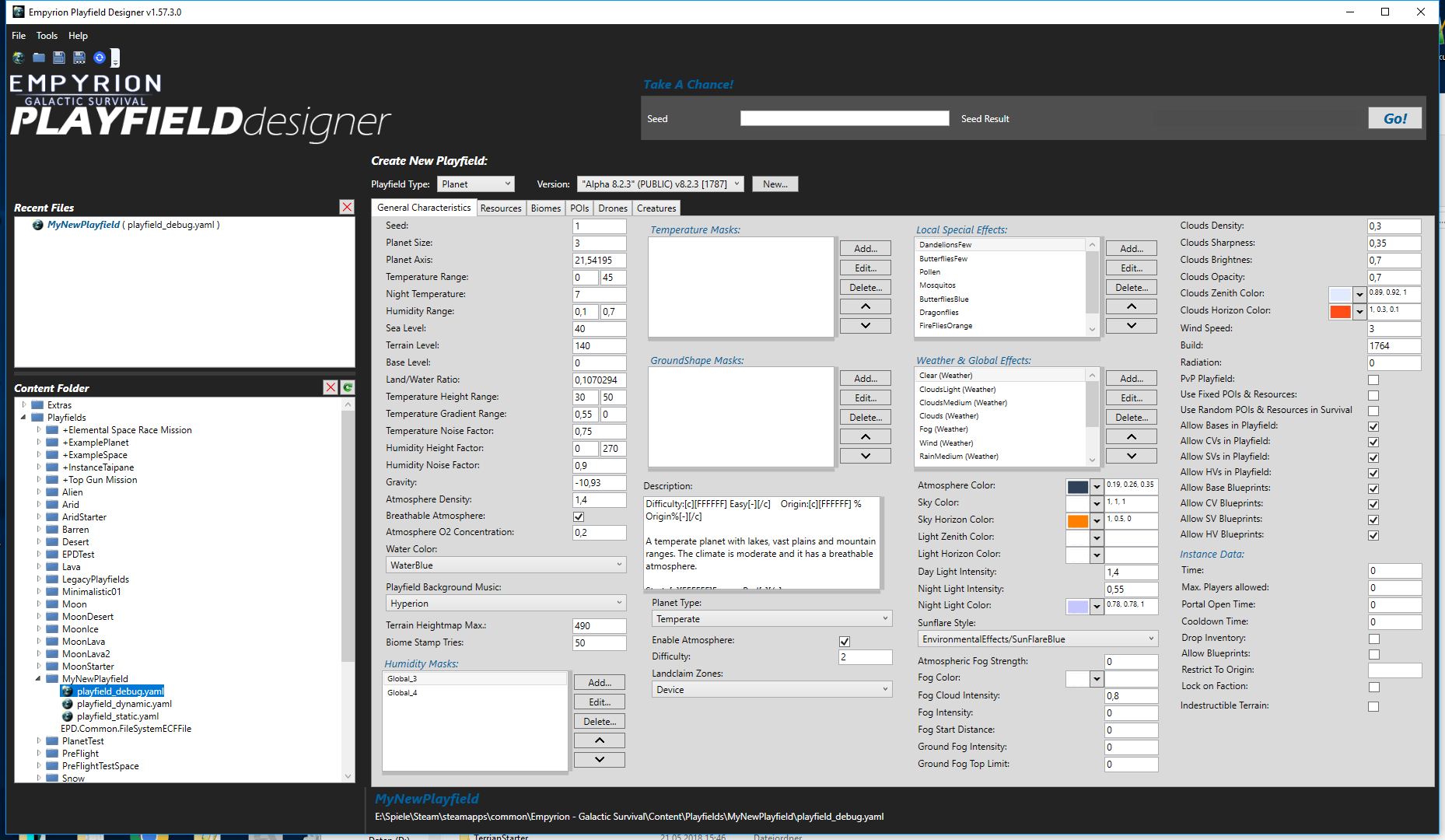This screenshot has height=840, width=1445.
Task: Select Global_4 in Humidity Masks list
Action: click(x=474, y=693)
